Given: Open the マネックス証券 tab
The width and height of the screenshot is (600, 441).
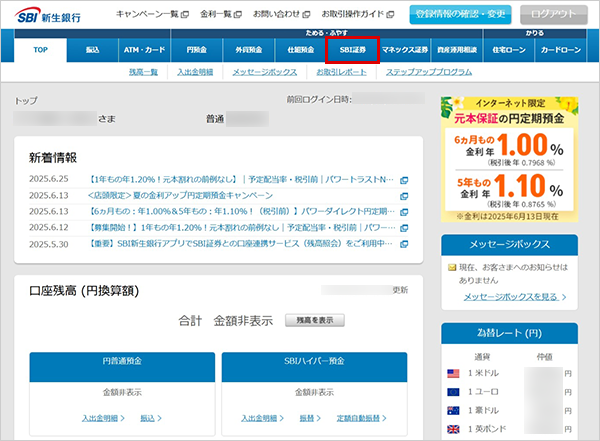Looking at the screenshot, I should [x=405, y=50].
